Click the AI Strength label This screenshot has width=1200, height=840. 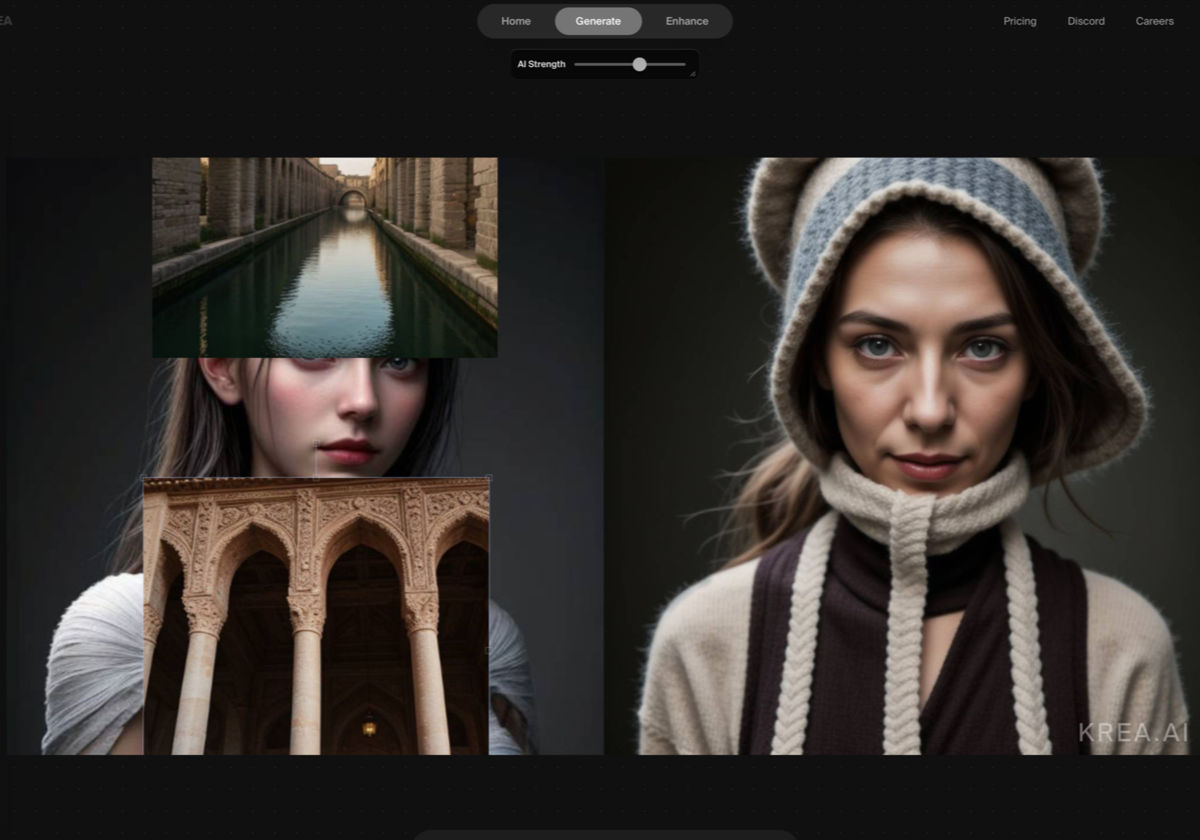[541, 64]
